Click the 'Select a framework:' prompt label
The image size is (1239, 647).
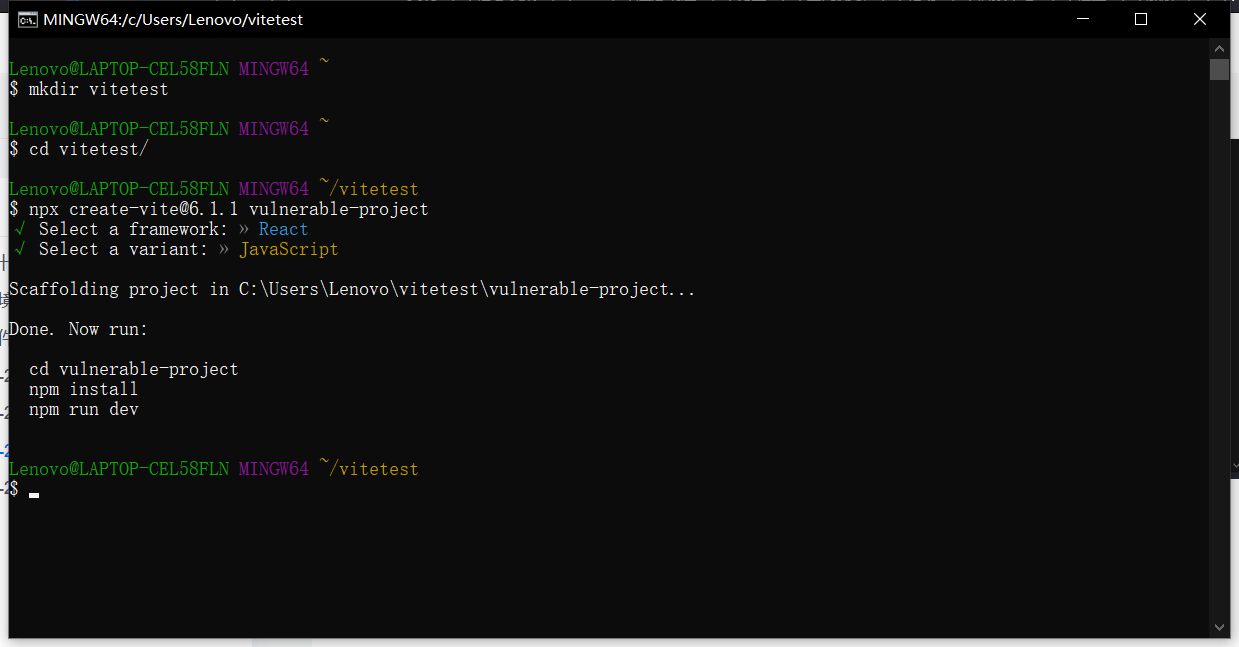point(133,229)
